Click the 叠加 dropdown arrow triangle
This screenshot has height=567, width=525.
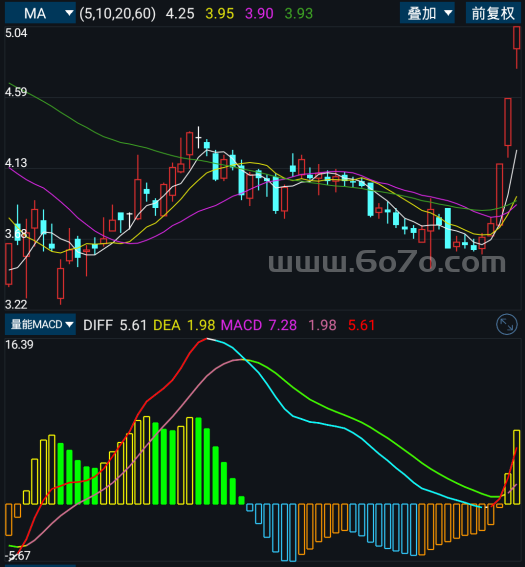(x=448, y=13)
